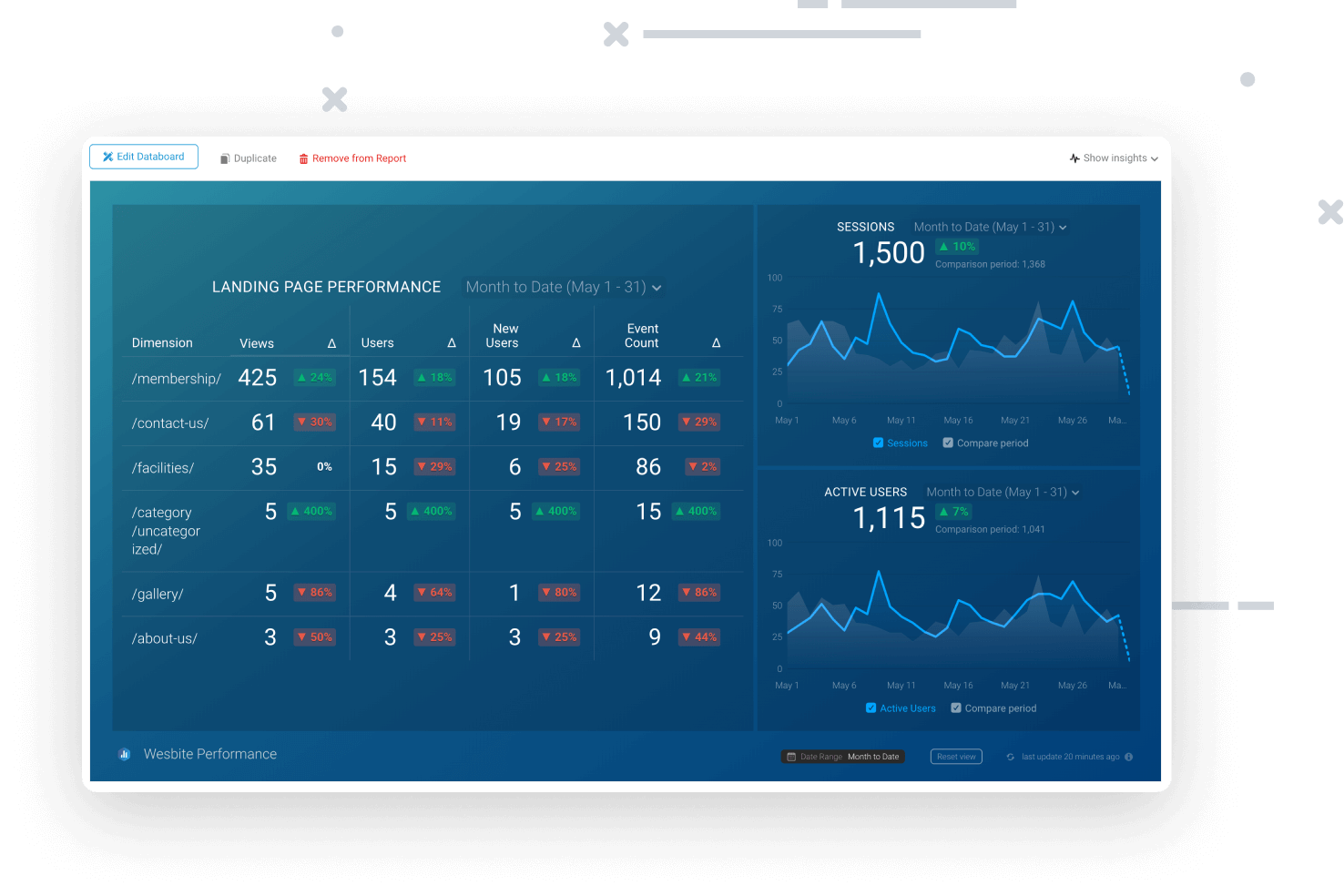Click the Reset view button
The height and width of the screenshot is (896, 1344).
(956, 756)
